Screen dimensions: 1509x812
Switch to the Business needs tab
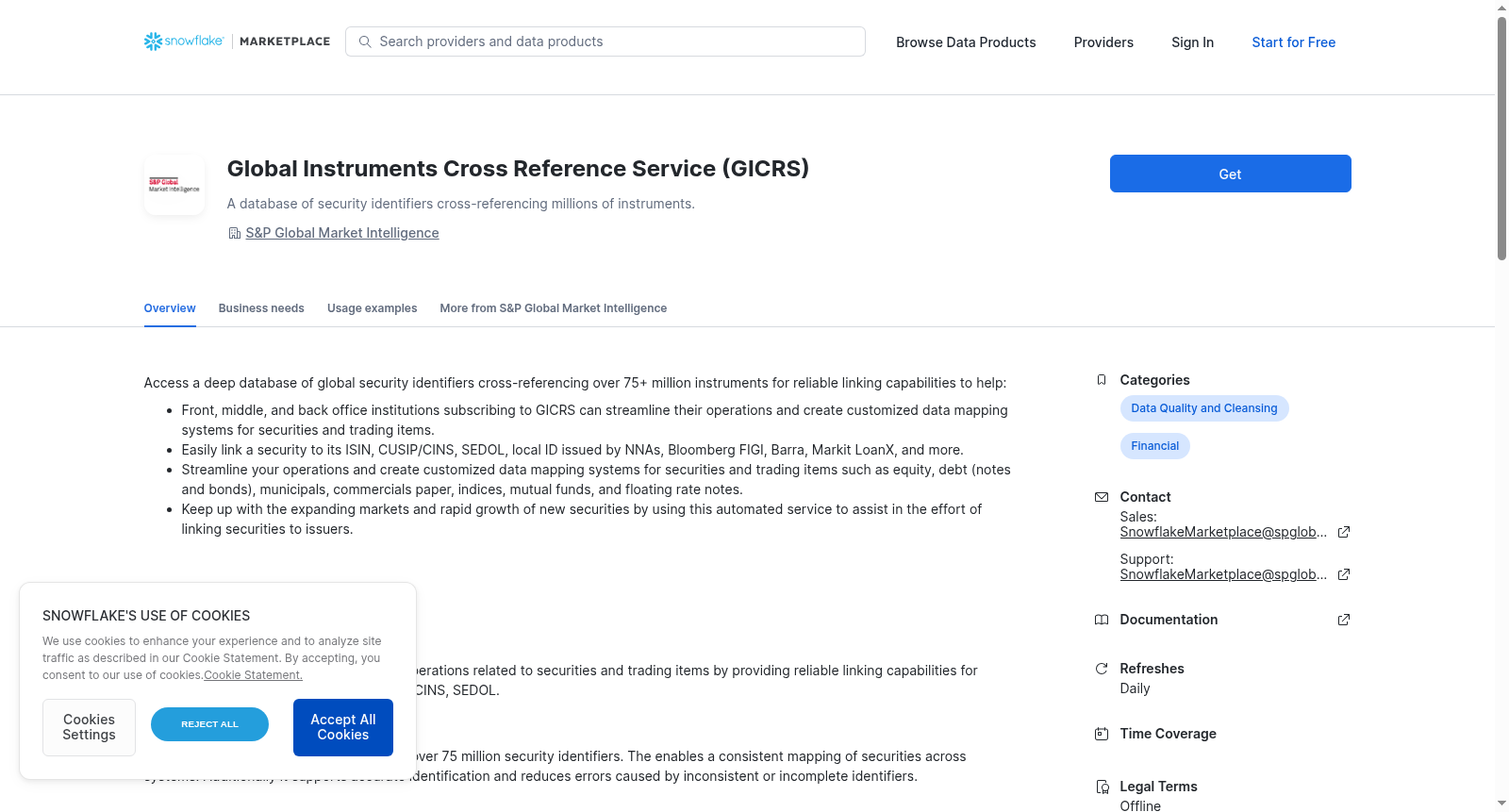pos(261,308)
